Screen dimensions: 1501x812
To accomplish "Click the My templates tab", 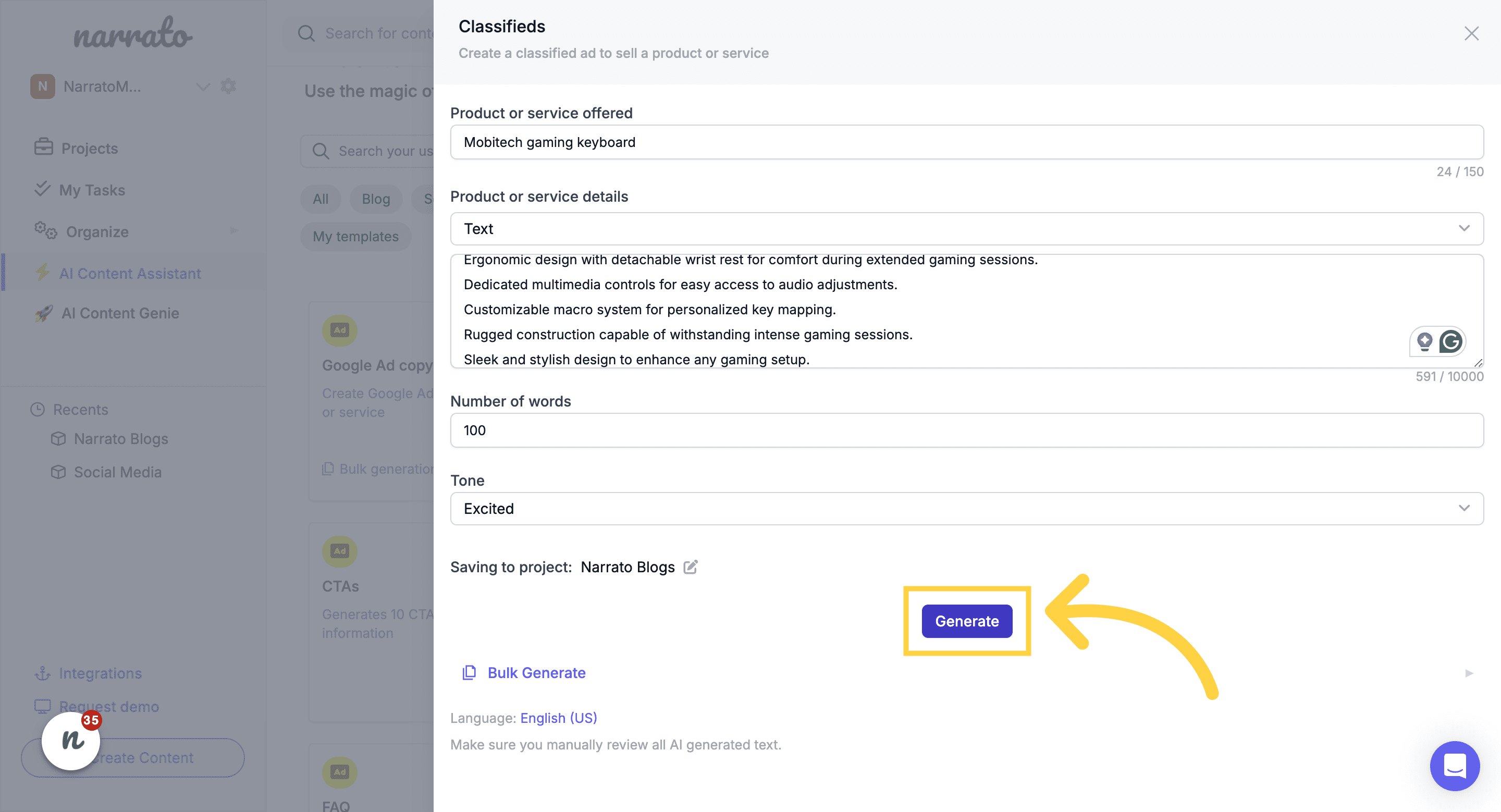I will pyautogui.click(x=356, y=235).
